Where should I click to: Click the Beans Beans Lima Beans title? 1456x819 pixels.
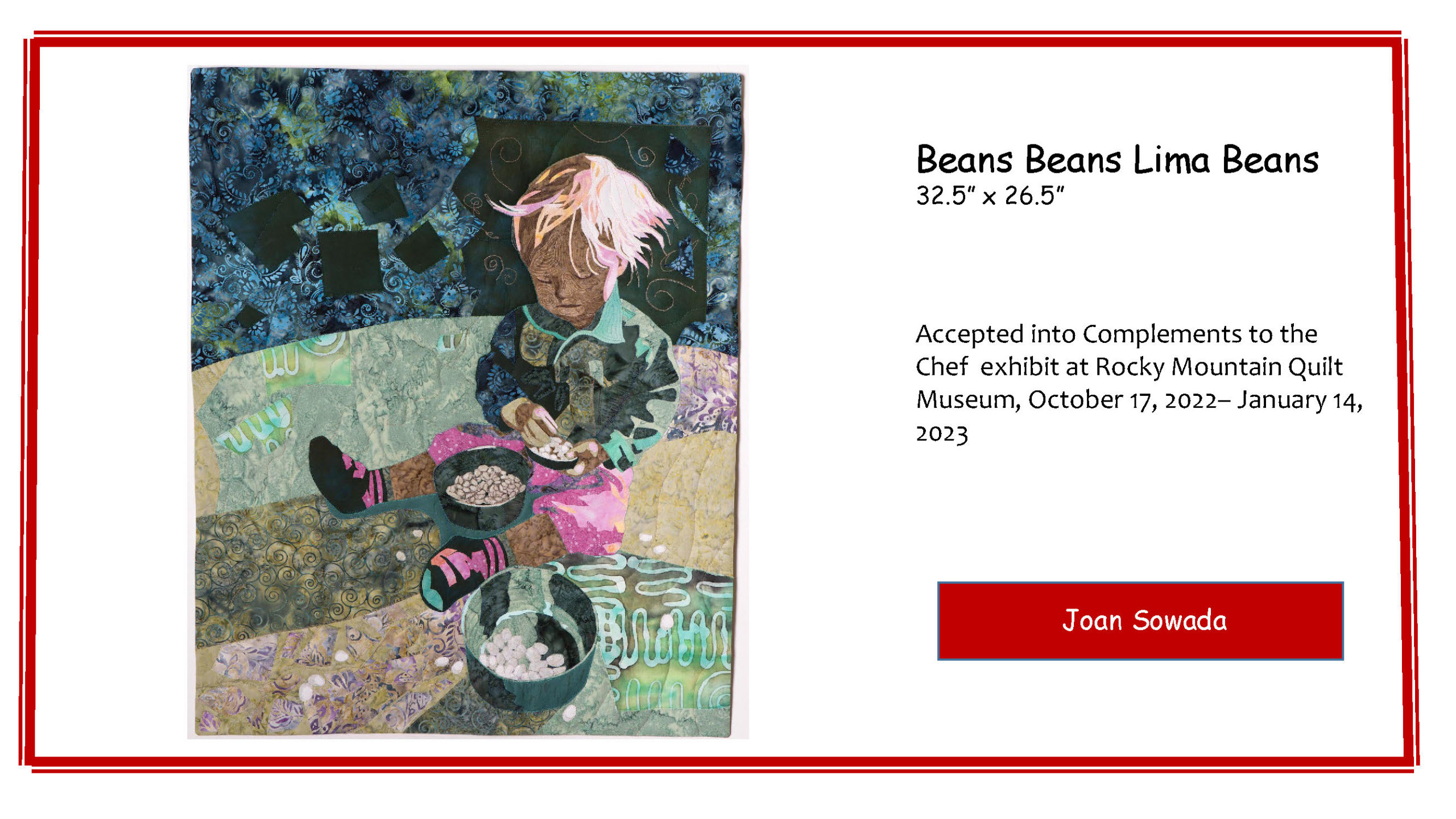(1117, 160)
